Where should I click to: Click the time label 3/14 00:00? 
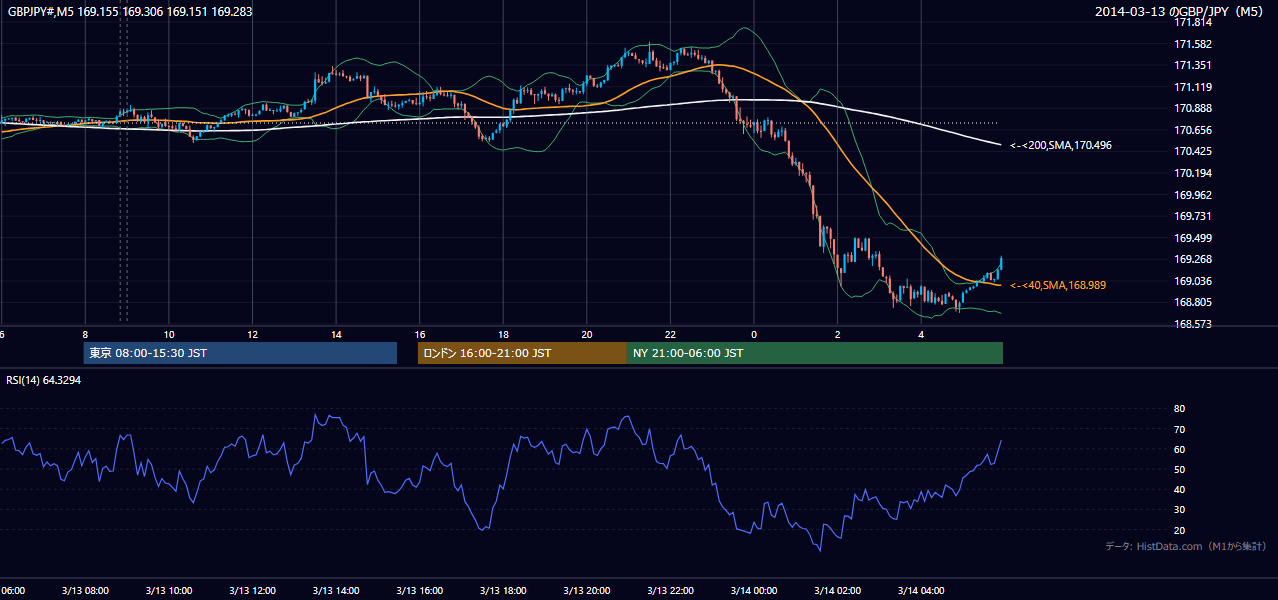pyautogui.click(x=753, y=591)
